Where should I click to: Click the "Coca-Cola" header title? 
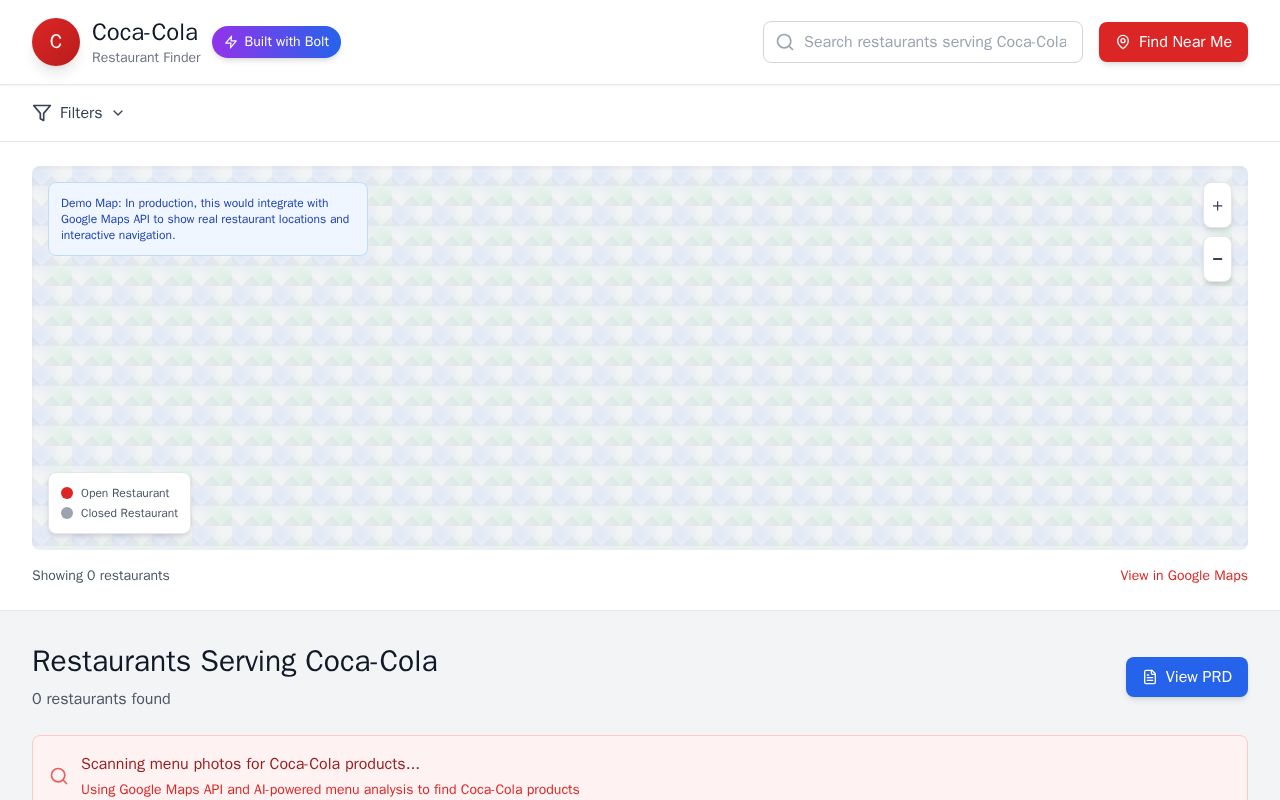coord(145,32)
